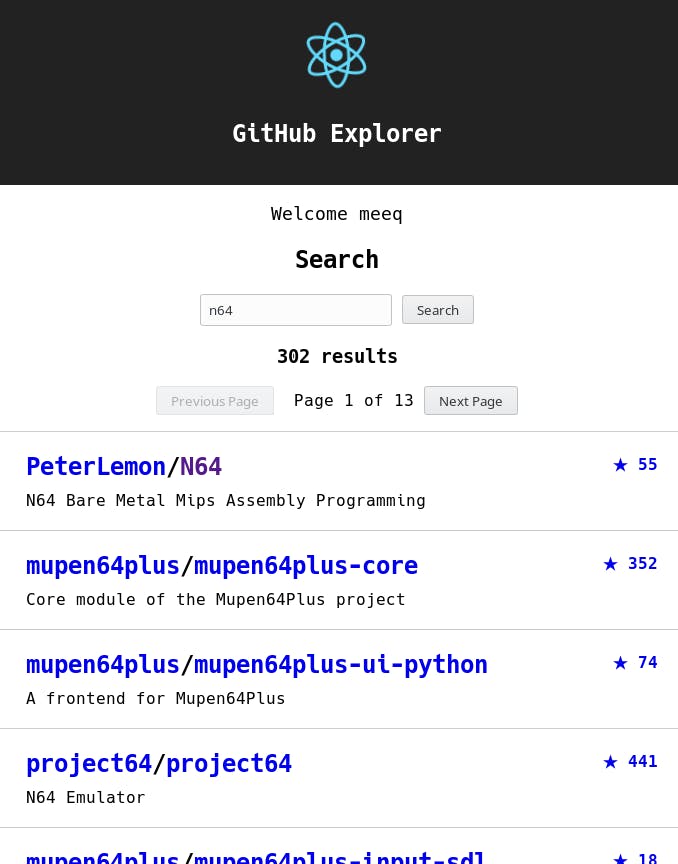Click the Next Page button
Image resolution: width=678 pixels, height=864 pixels.
coord(470,400)
